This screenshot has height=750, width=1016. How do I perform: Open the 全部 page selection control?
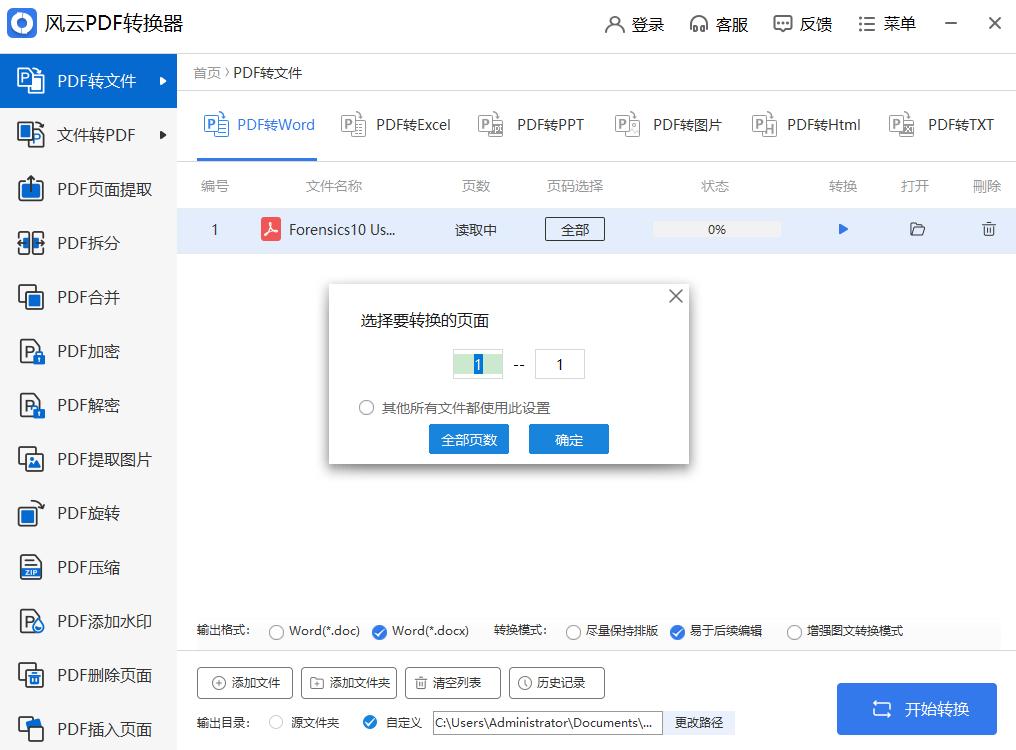pyautogui.click(x=574, y=229)
